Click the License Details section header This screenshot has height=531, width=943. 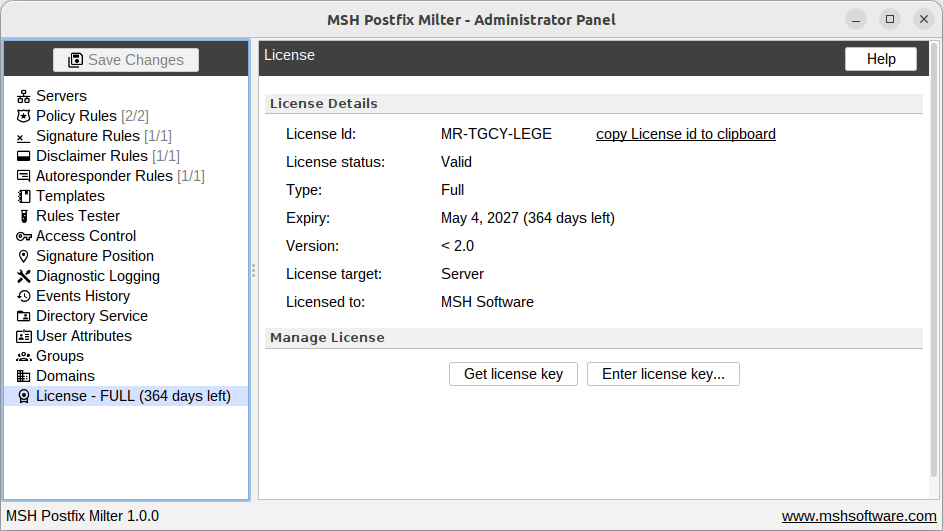(x=594, y=103)
